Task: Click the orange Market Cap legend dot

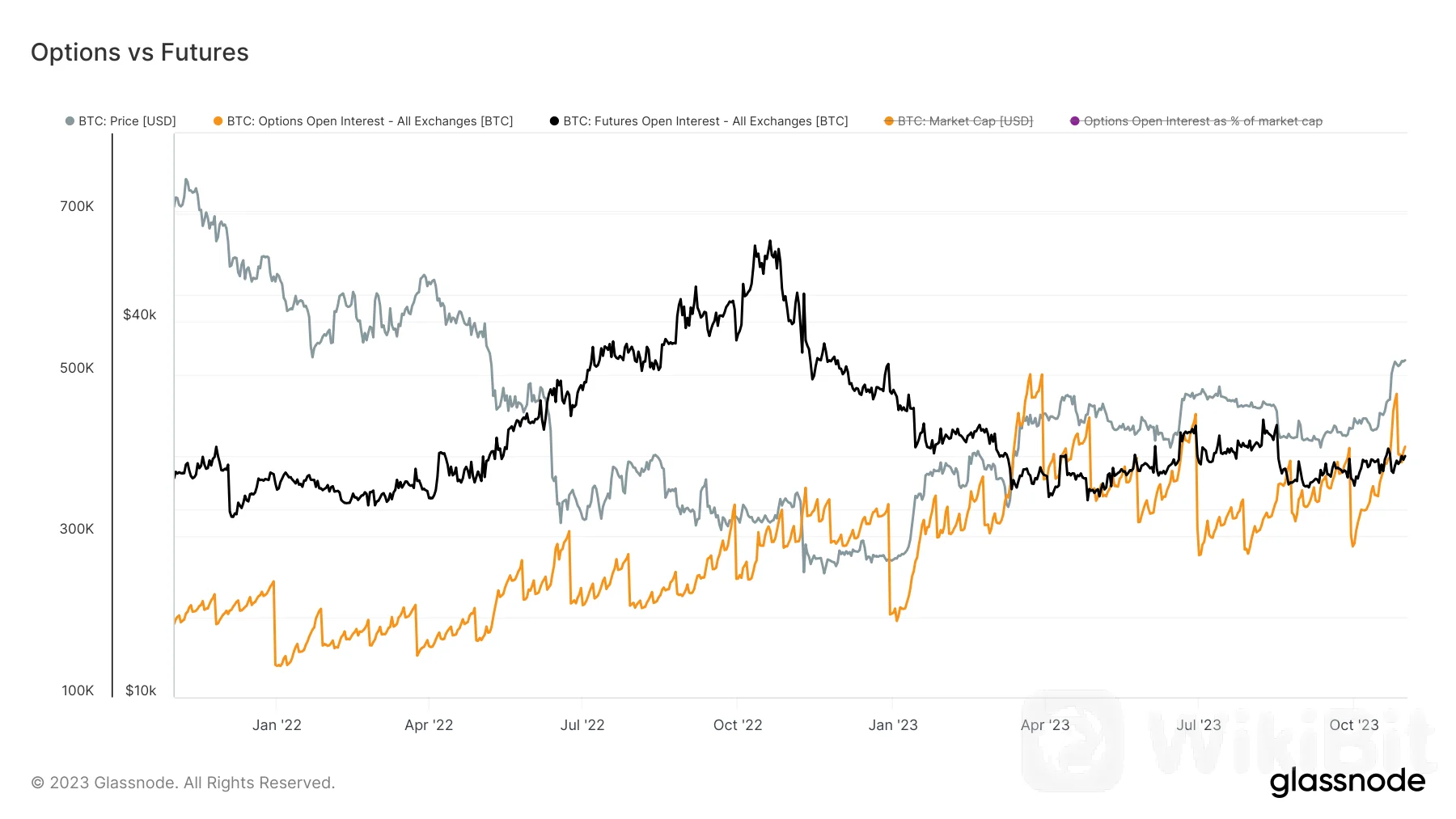Action: point(889,121)
